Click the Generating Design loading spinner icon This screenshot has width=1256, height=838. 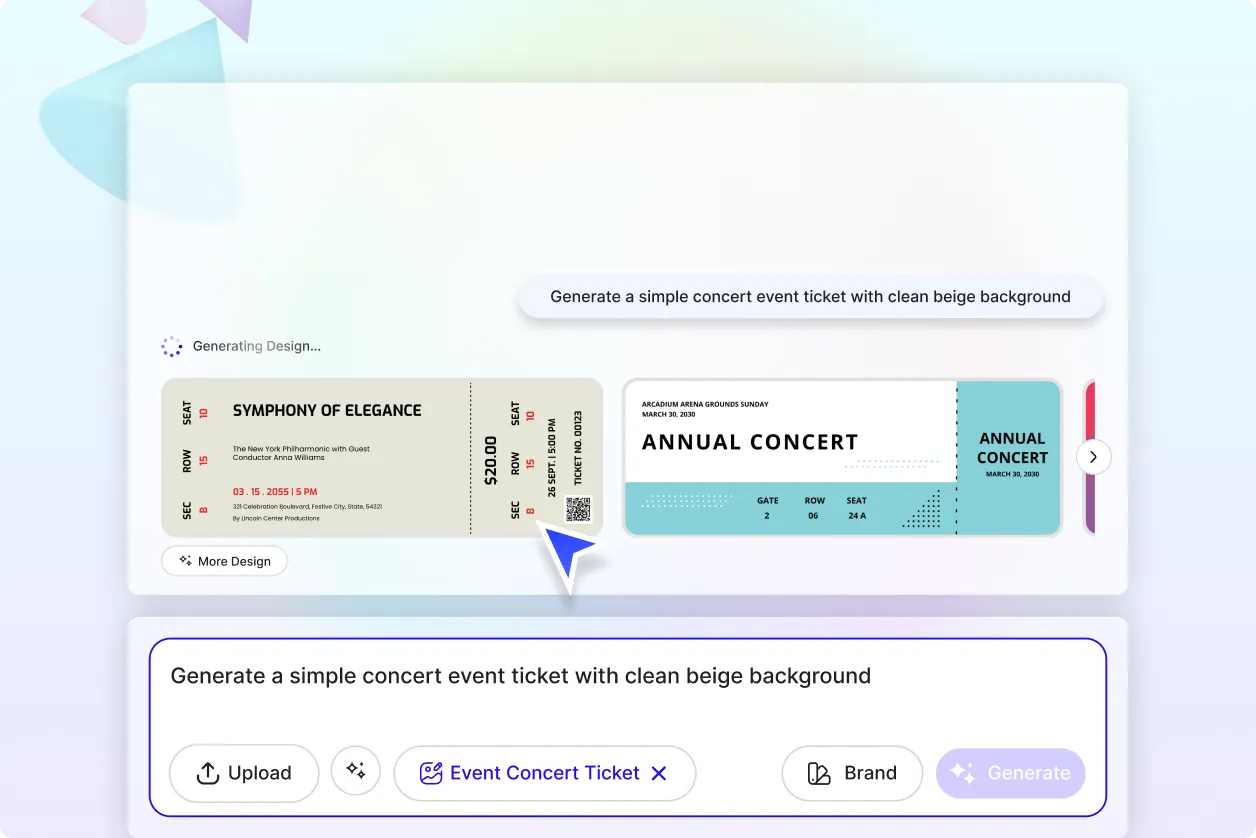pyautogui.click(x=172, y=345)
